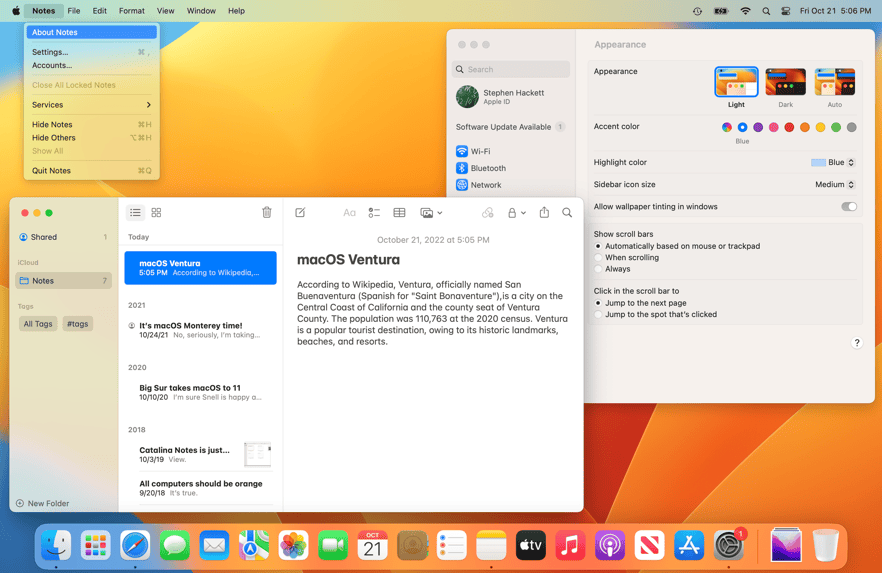882x573 pixels.
Task: Click the System Settings Search field
Action: [x=511, y=69]
